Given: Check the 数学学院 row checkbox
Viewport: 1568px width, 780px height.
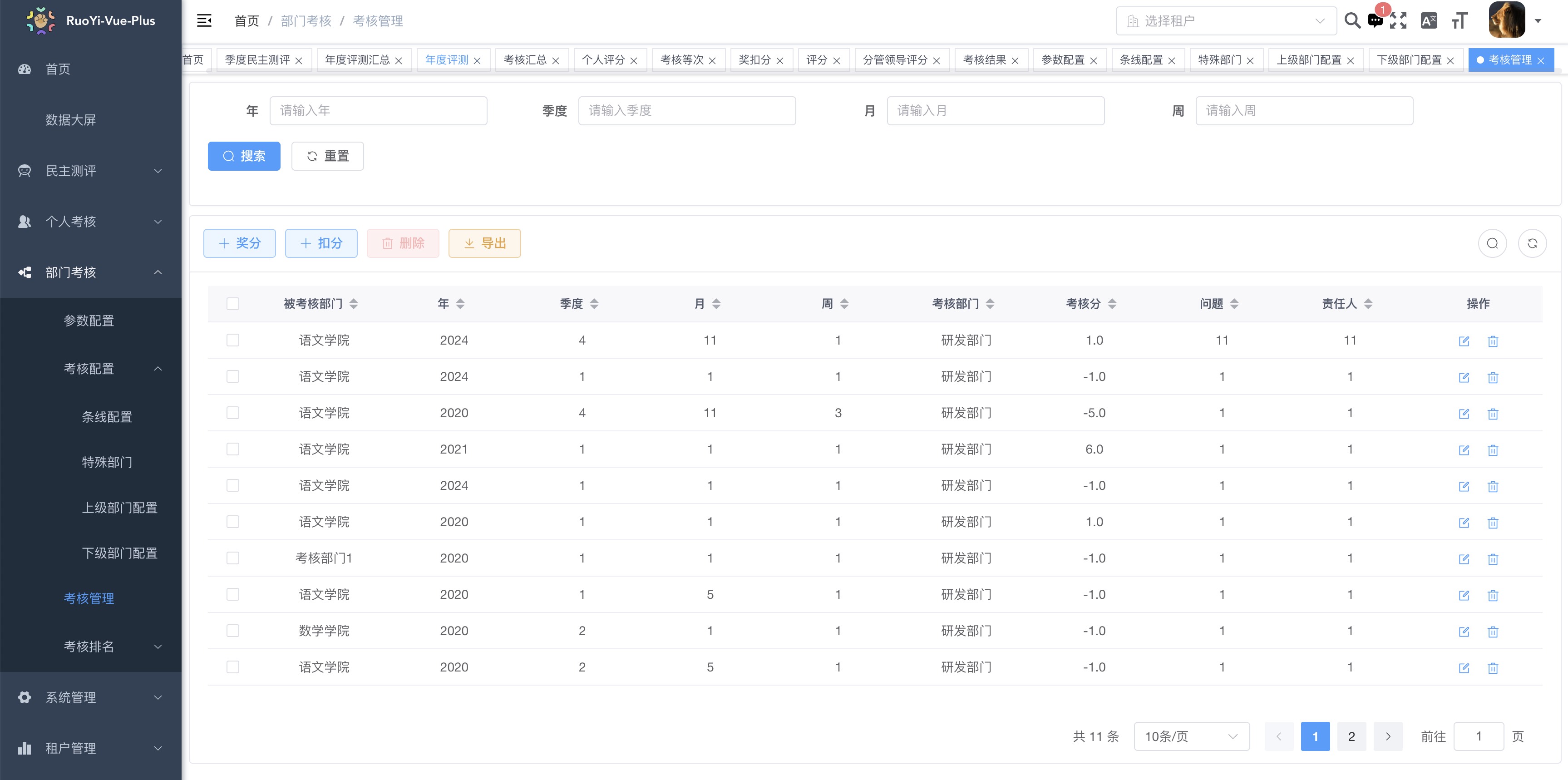Looking at the screenshot, I should coord(232,631).
